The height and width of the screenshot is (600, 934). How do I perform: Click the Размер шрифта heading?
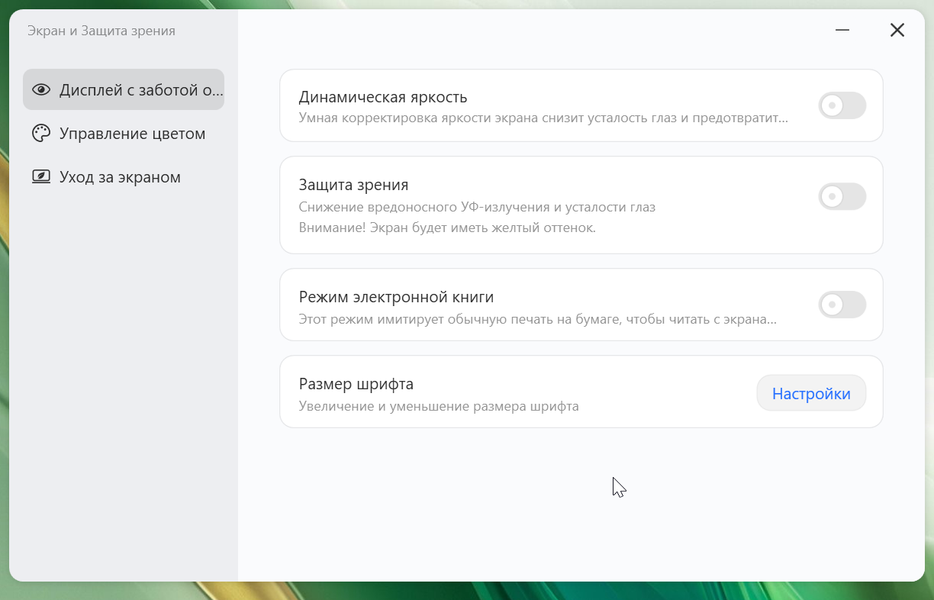[356, 384]
